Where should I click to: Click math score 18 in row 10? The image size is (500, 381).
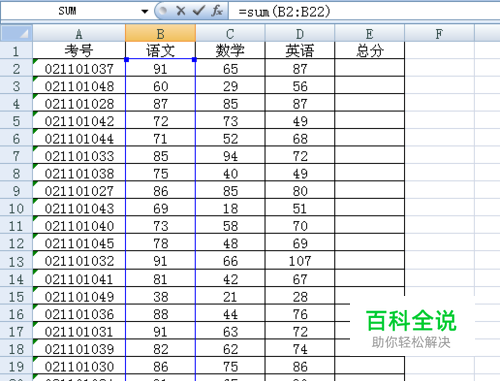click(x=230, y=208)
